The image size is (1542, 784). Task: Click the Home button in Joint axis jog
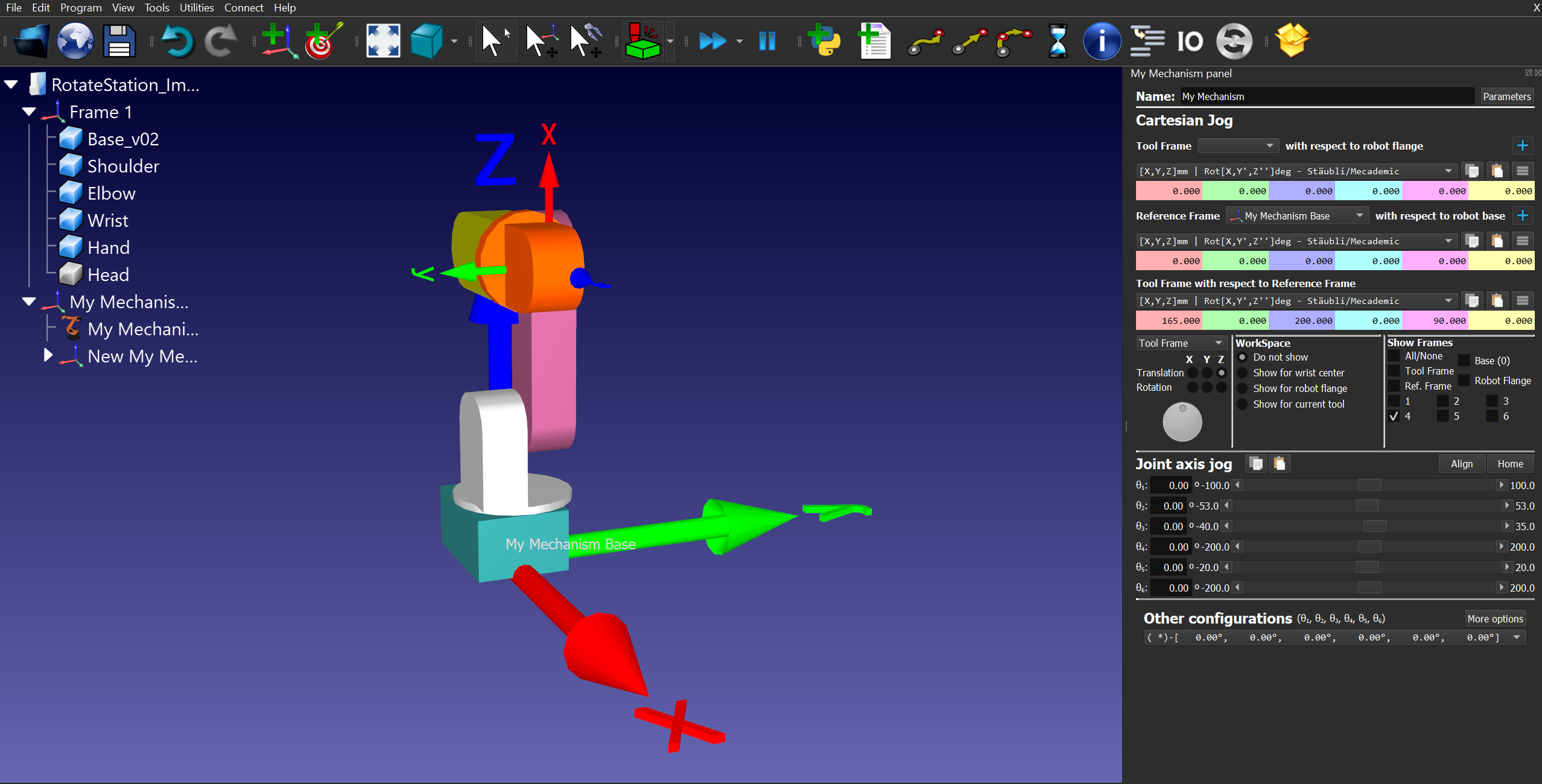click(x=1509, y=464)
